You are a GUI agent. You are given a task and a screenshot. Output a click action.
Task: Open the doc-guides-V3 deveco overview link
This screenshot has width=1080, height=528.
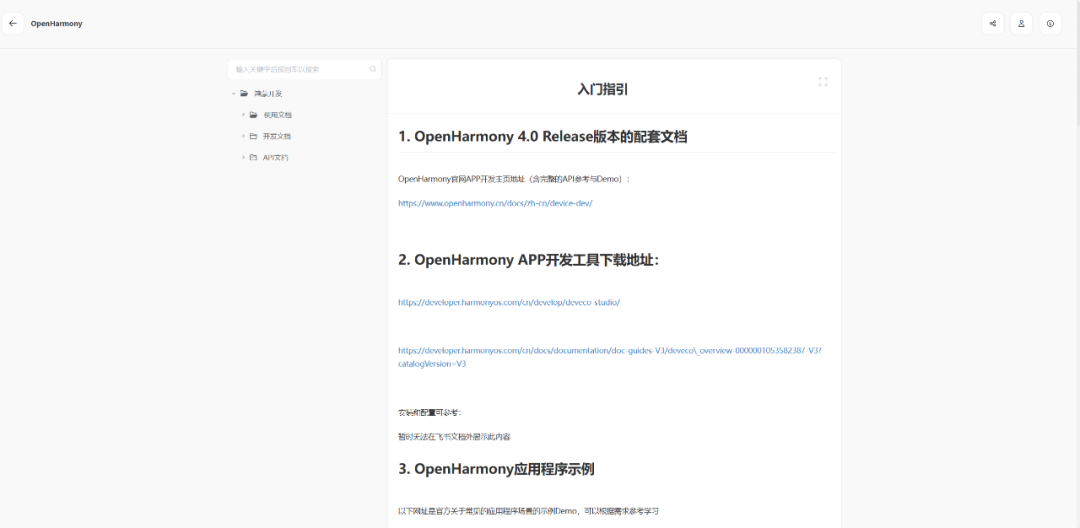pyautogui.click(x=610, y=357)
